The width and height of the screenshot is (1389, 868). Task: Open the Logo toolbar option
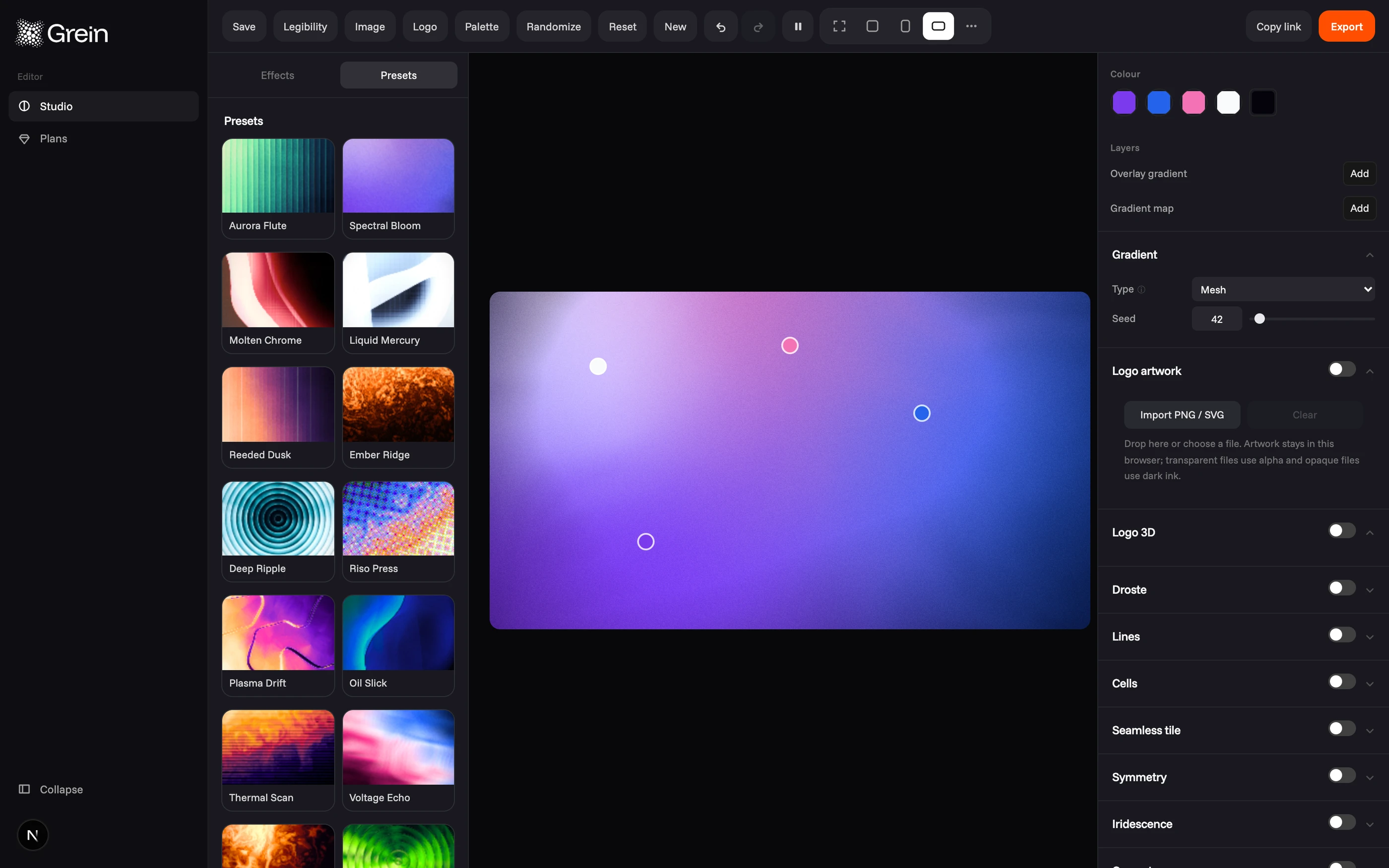[425, 26]
